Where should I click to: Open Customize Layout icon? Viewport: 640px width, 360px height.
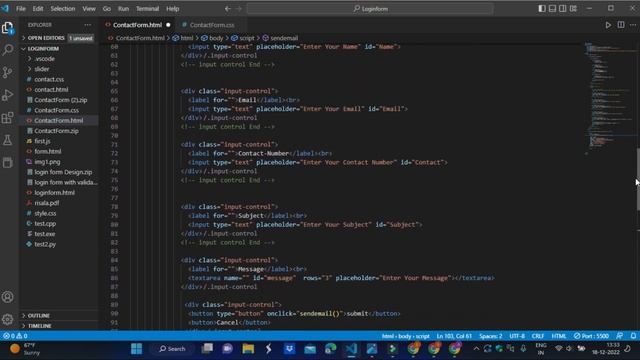[573, 9]
